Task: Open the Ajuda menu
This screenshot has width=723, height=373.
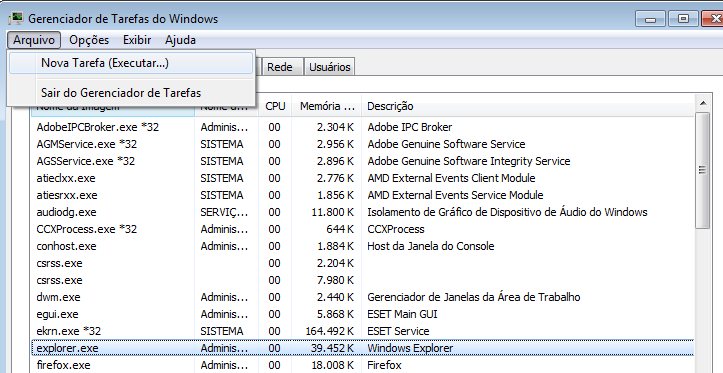Action: pos(180,40)
